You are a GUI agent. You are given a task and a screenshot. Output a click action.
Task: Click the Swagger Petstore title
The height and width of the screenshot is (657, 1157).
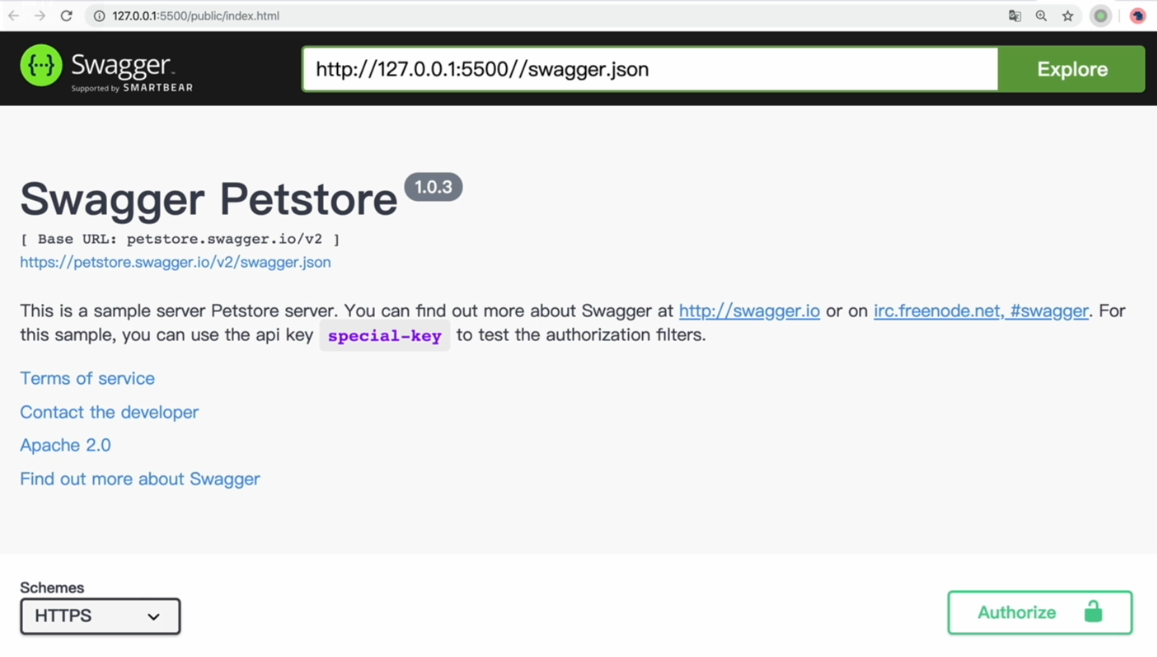tap(209, 199)
